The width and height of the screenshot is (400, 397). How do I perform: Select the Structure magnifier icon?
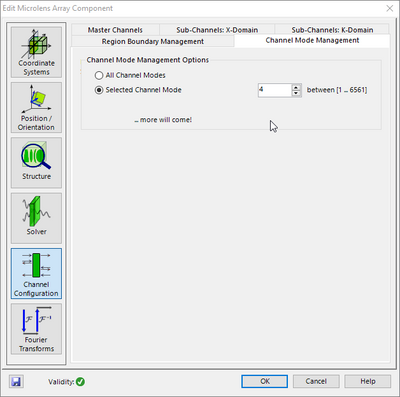click(35, 156)
